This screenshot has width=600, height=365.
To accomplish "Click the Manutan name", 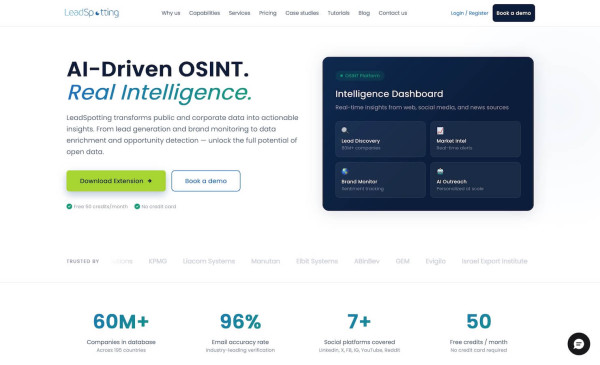I will 266,261.
